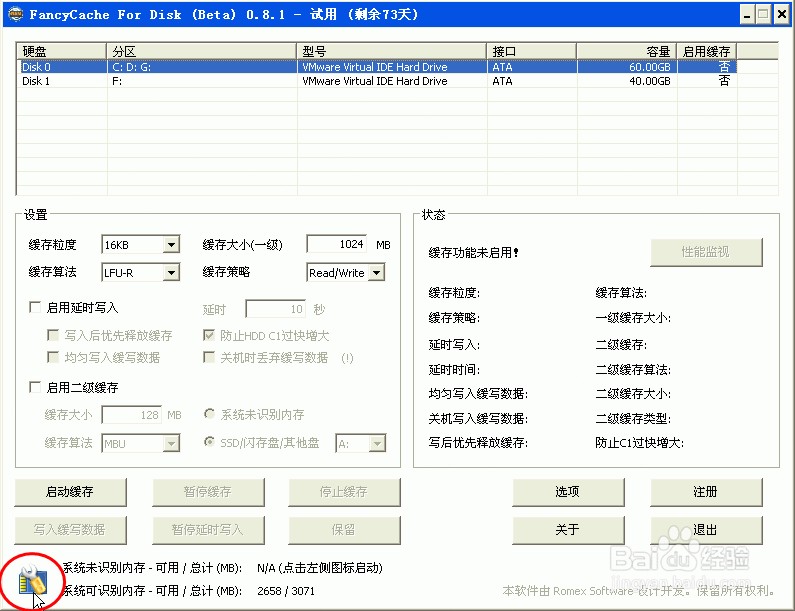Image resolution: width=795 pixels, height=611 pixels.
Task: Click the 注册 register button
Action: coord(706,492)
